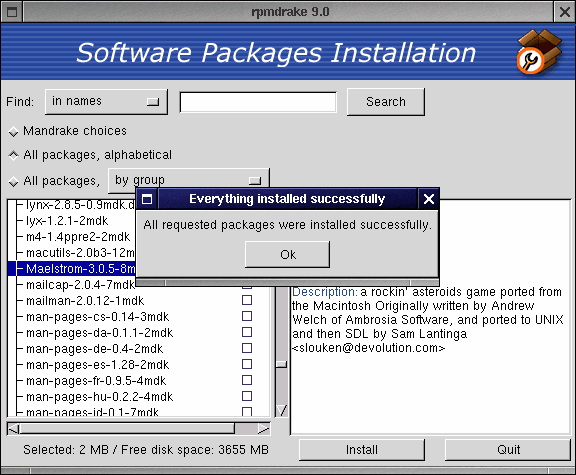The height and width of the screenshot is (475, 576).
Task: Select macutils-2.0b3 package row
Action: pyautogui.click(x=80, y=253)
